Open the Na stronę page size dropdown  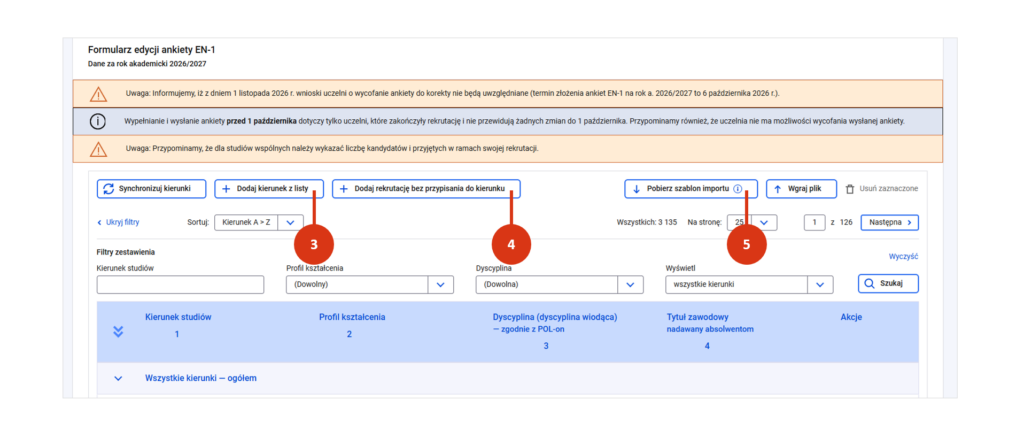(x=752, y=222)
